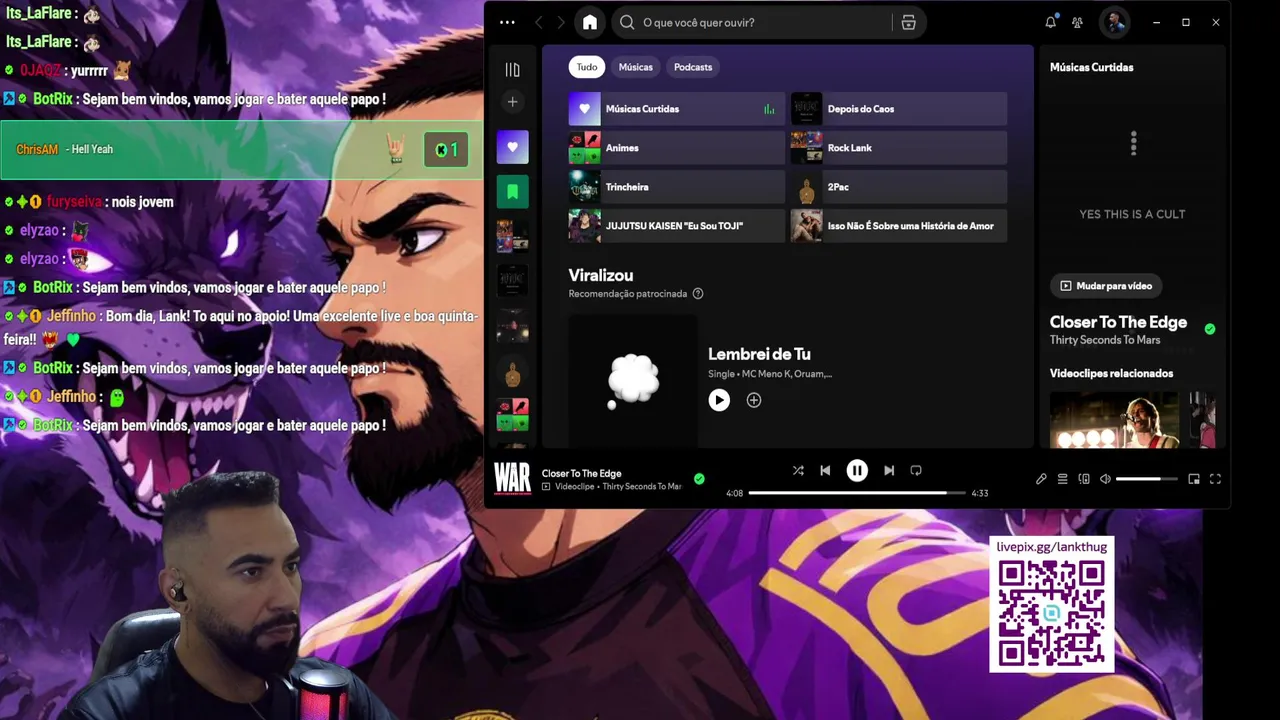Adjust the volume slider
This screenshot has width=1280, height=720.
1146,479
